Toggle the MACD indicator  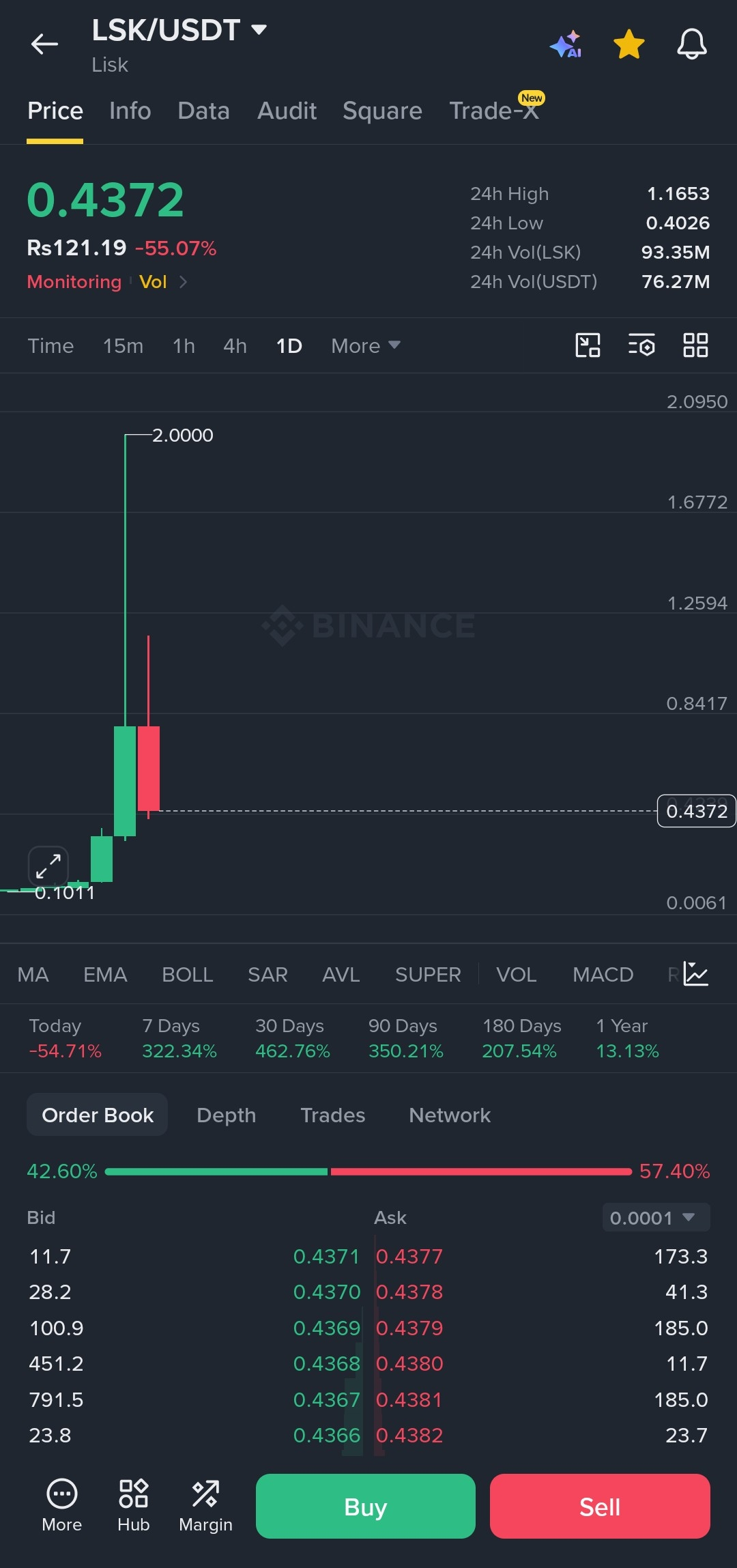pos(603,975)
